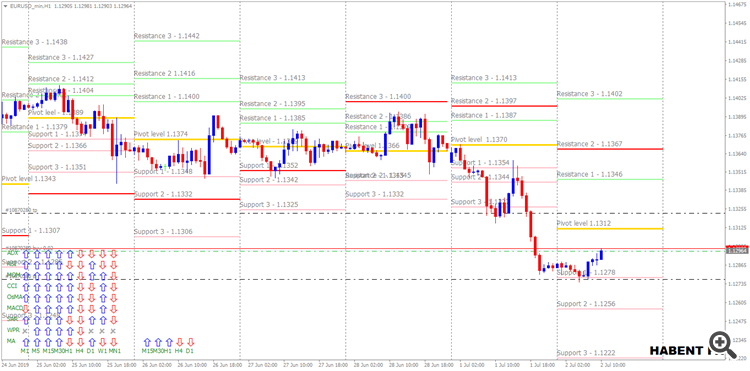Click the WPR indicator row label
750x371 pixels.
point(13,330)
